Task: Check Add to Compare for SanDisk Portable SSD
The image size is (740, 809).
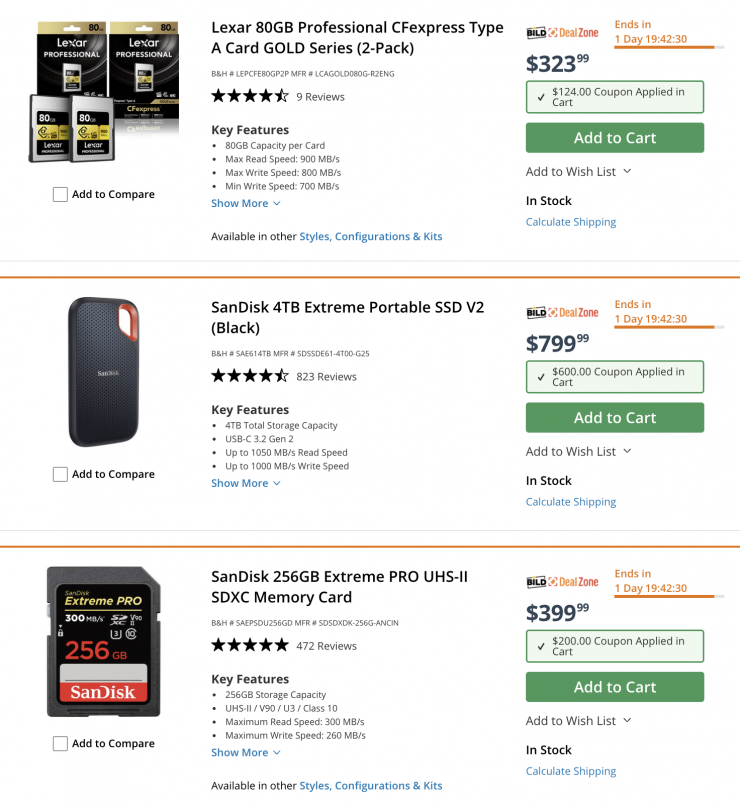Action: tap(61, 475)
